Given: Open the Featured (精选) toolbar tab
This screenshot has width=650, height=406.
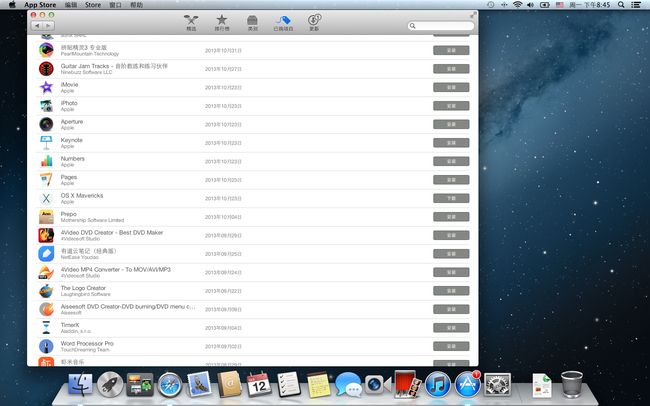Looking at the screenshot, I should (191, 23).
